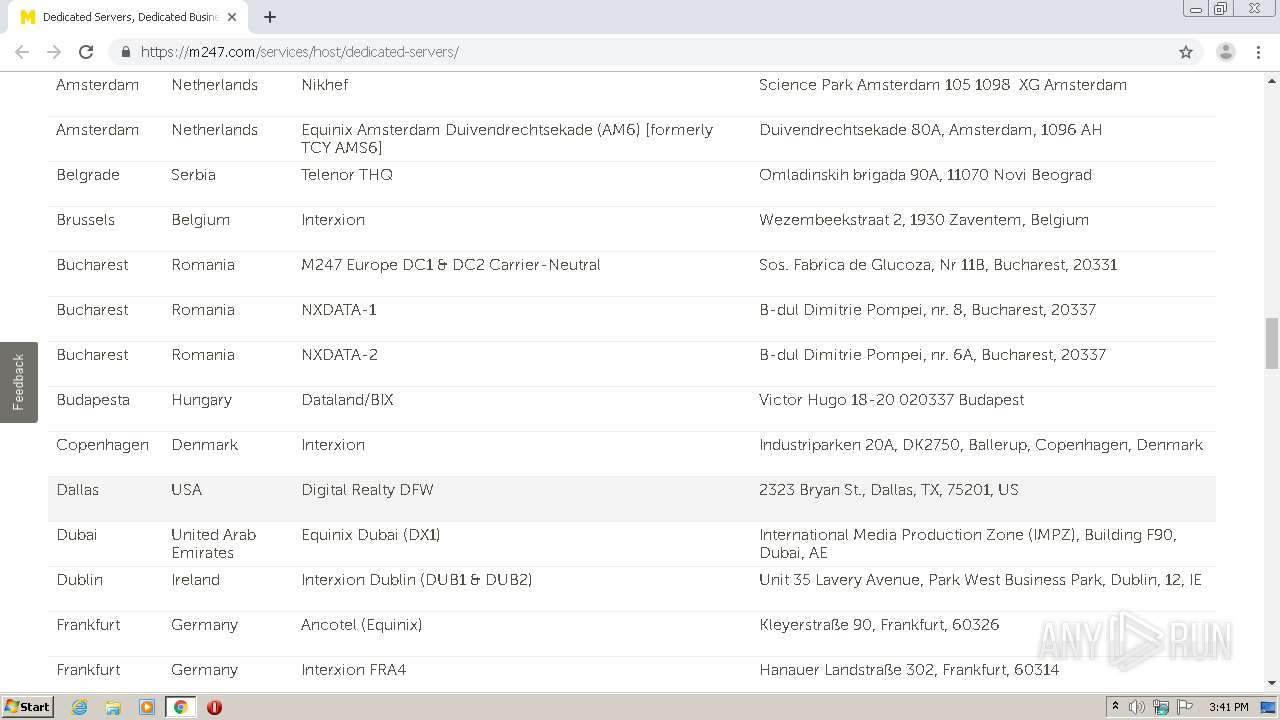Click the Nikhef datacenter cell
The image size is (1280, 720).
coord(325,85)
